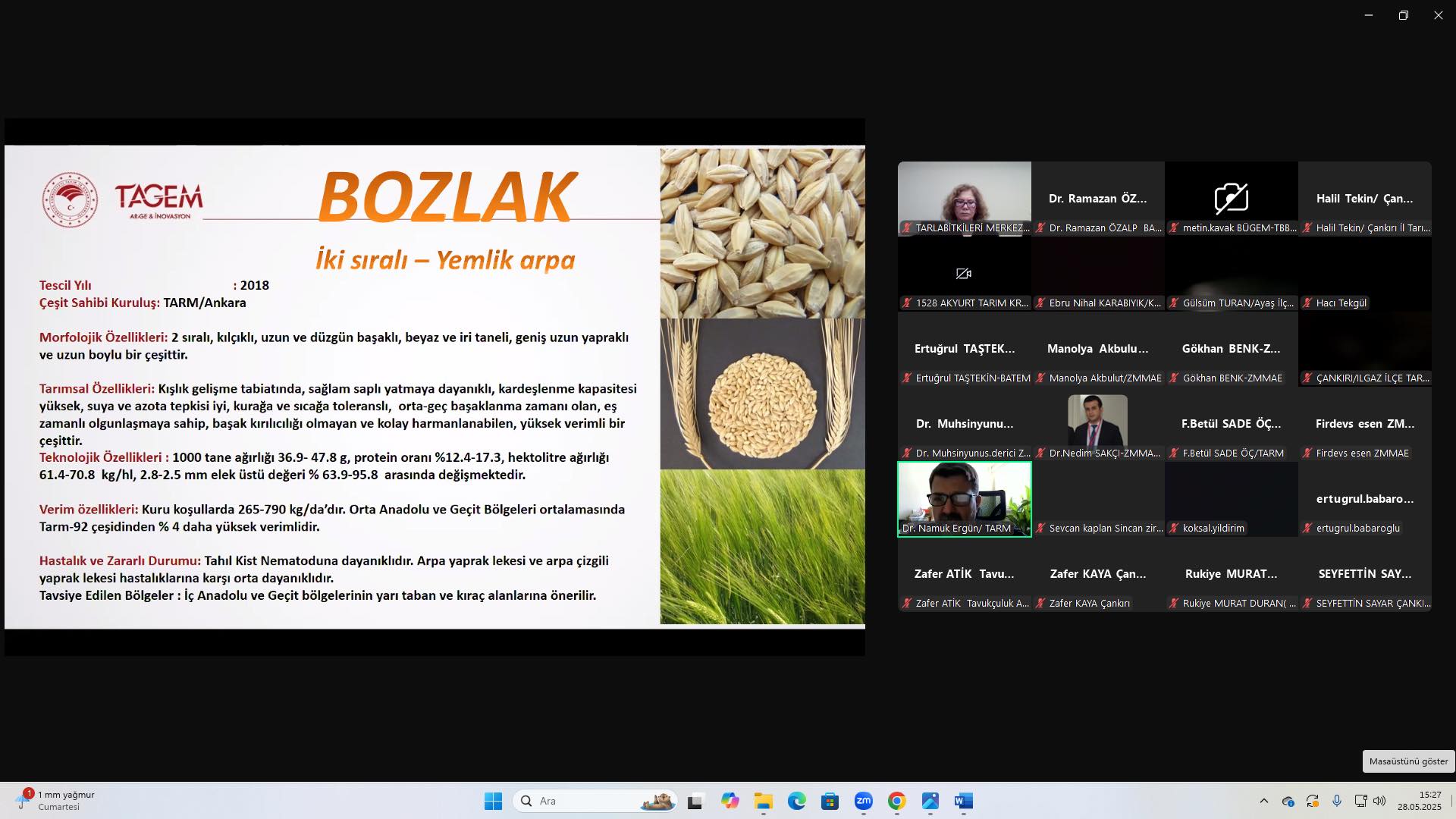This screenshot has width=1456, height=819.
Task: Open Google Chrome from the taskbar
Action: (896, 801)
